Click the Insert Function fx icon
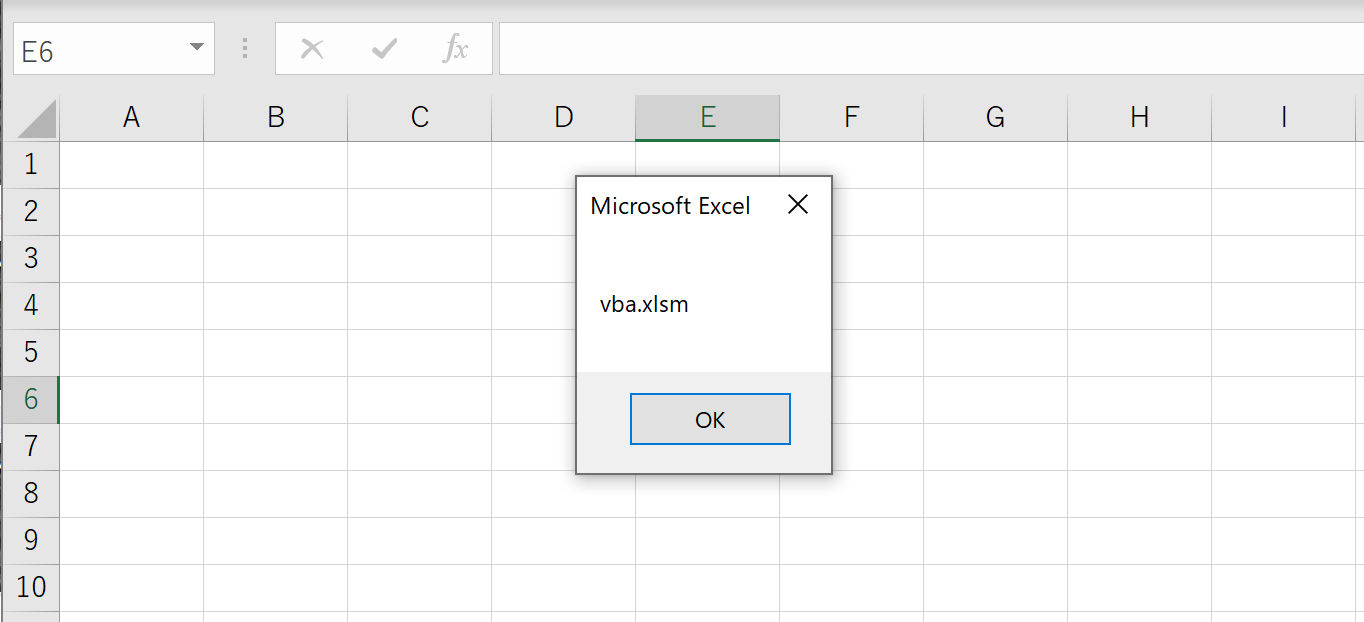The width and height of the screenshot is (1364, 622). pyautogui.click(x=456, y=49)
